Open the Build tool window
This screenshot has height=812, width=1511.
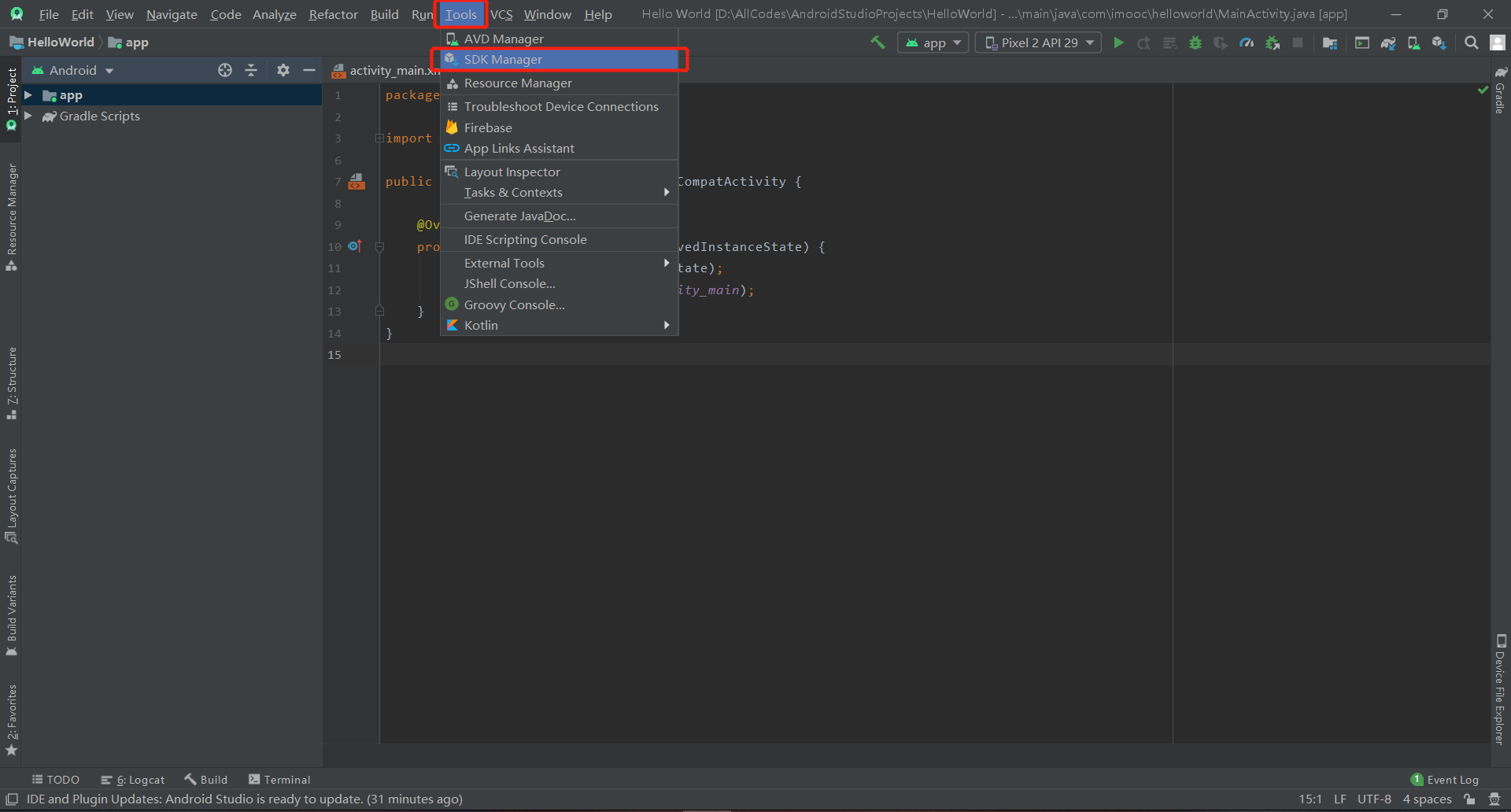[206, 779]
